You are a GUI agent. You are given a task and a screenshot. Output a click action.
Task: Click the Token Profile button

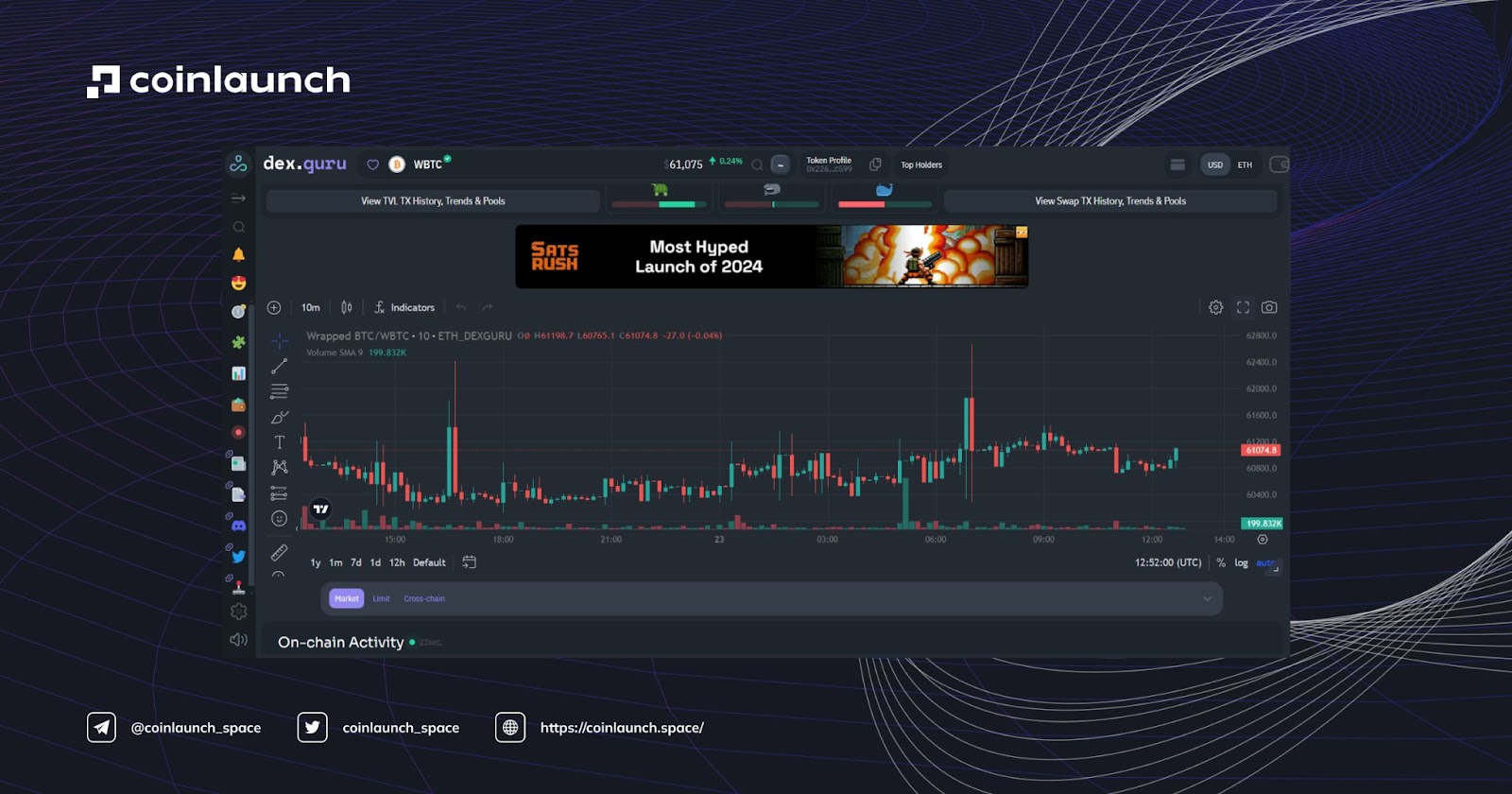coord(829,164)
